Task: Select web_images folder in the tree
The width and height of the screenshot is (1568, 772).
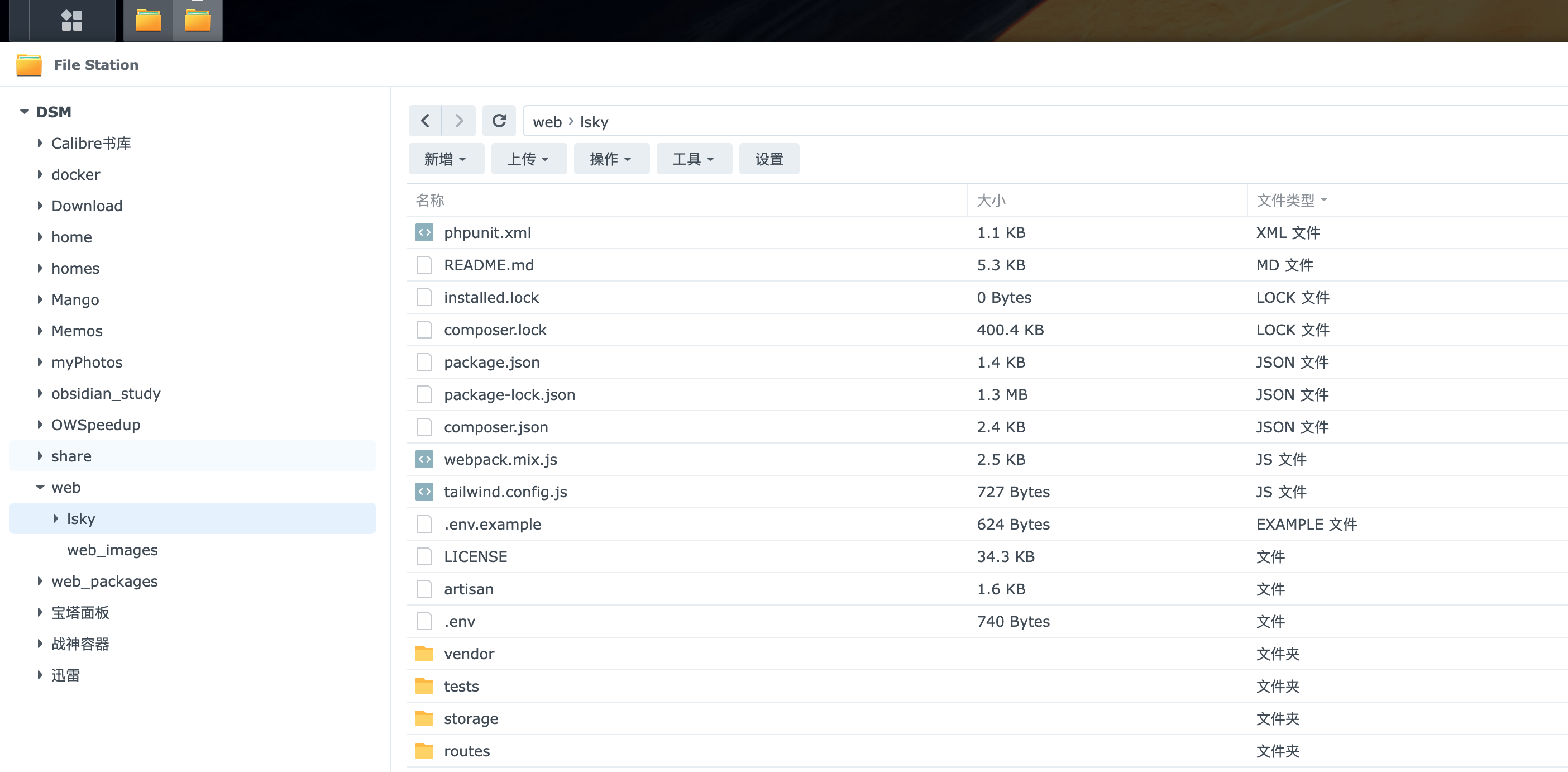Action: 113,550
